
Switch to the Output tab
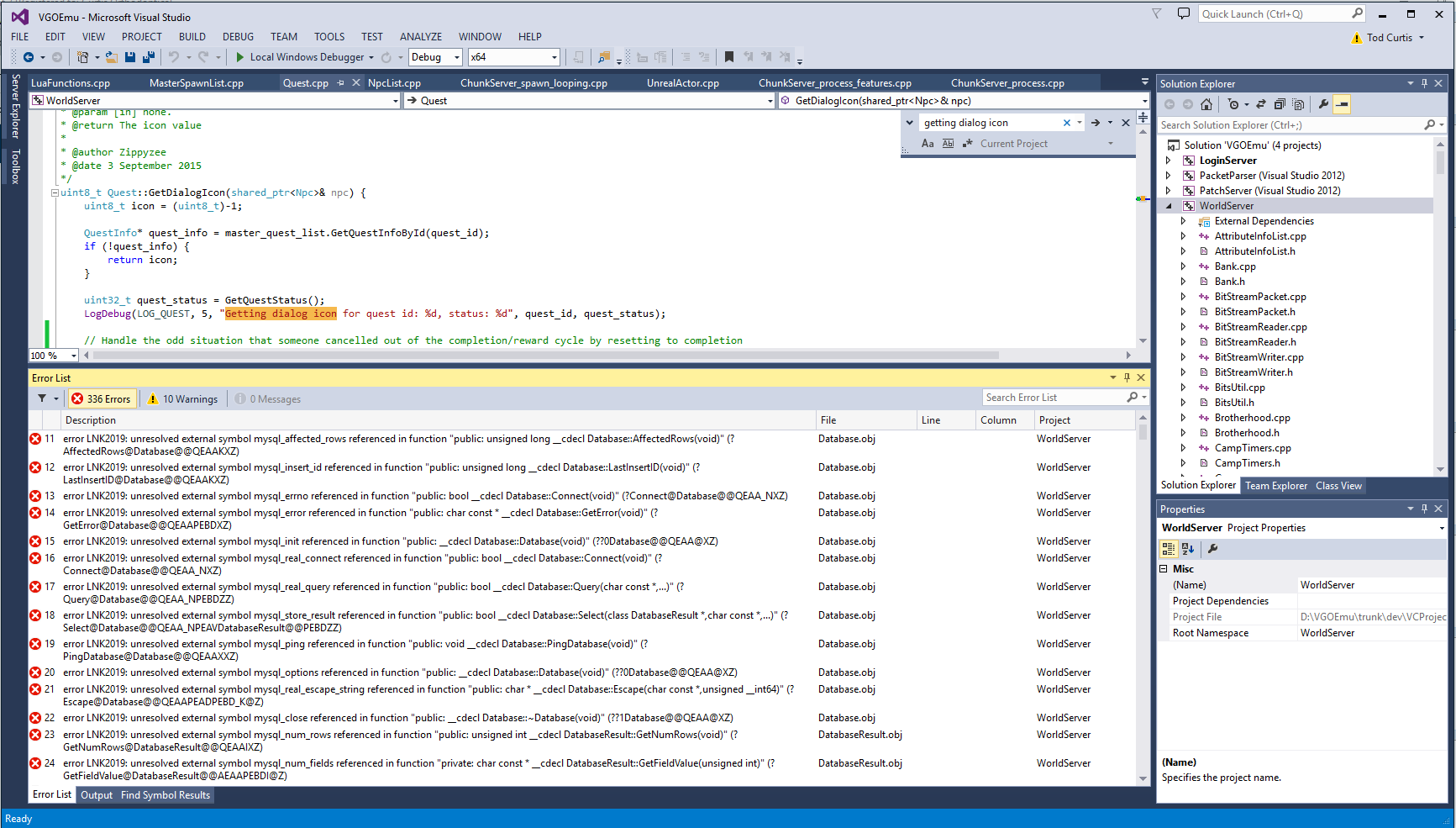click(x=97, y=795)
